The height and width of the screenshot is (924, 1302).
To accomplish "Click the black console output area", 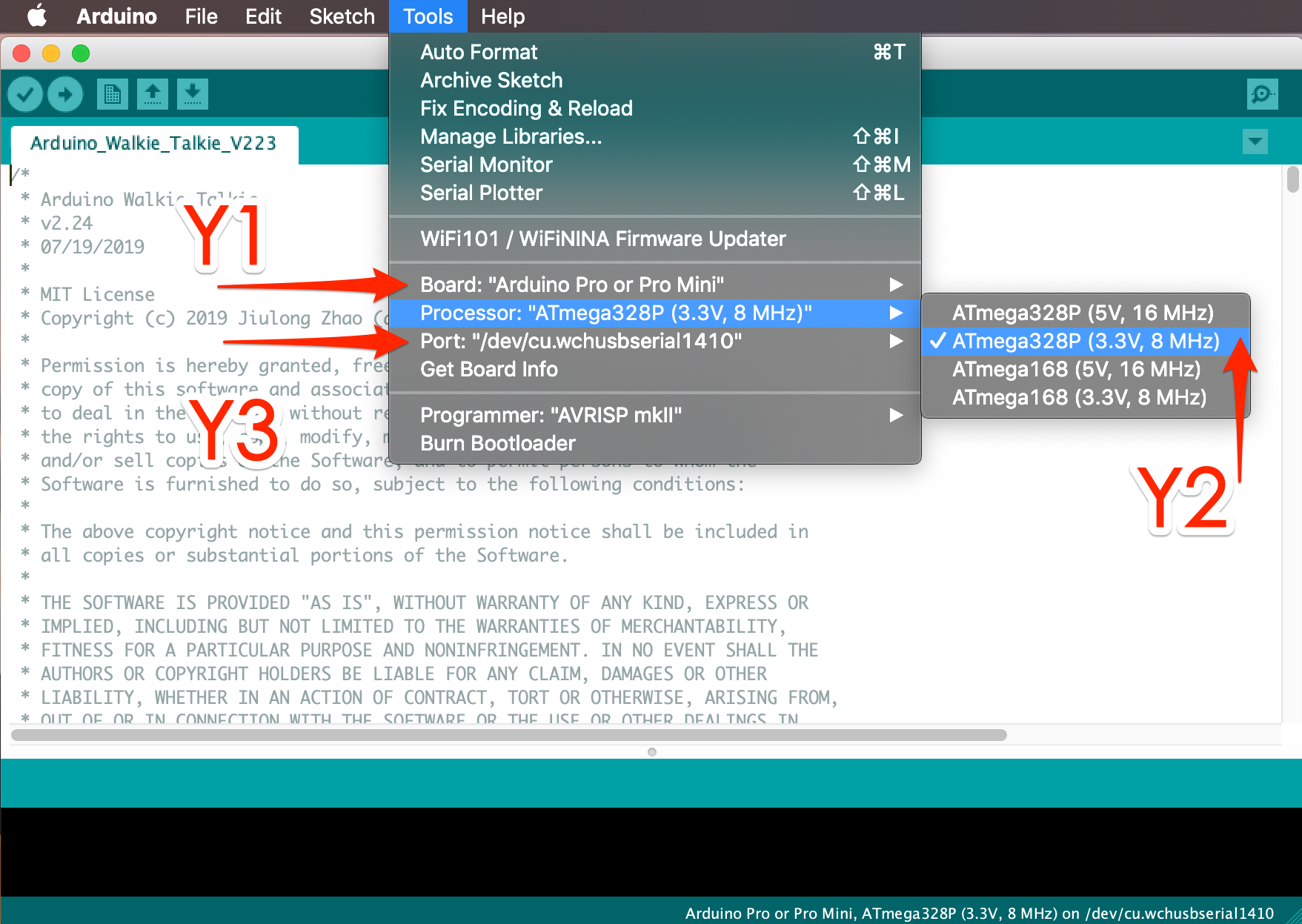I will click(651, 852).
